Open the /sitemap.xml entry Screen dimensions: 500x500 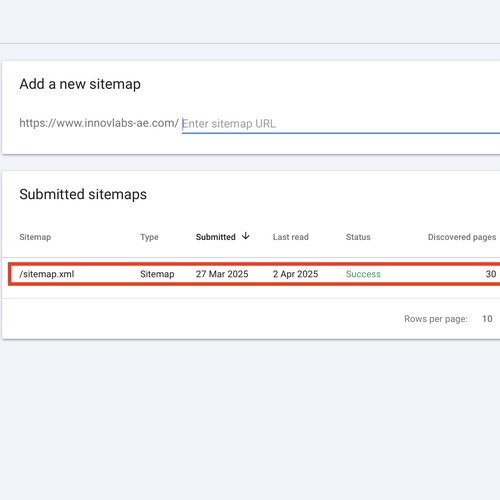coord(47,274)
